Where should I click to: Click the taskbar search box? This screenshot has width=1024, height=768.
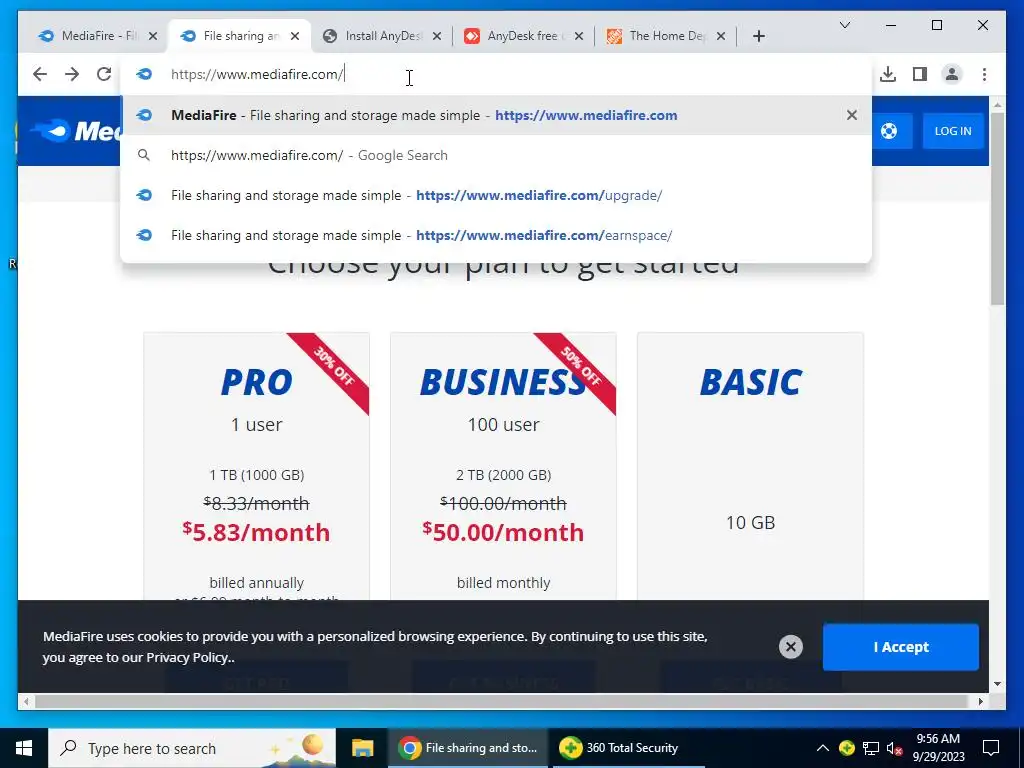point(192,748)
